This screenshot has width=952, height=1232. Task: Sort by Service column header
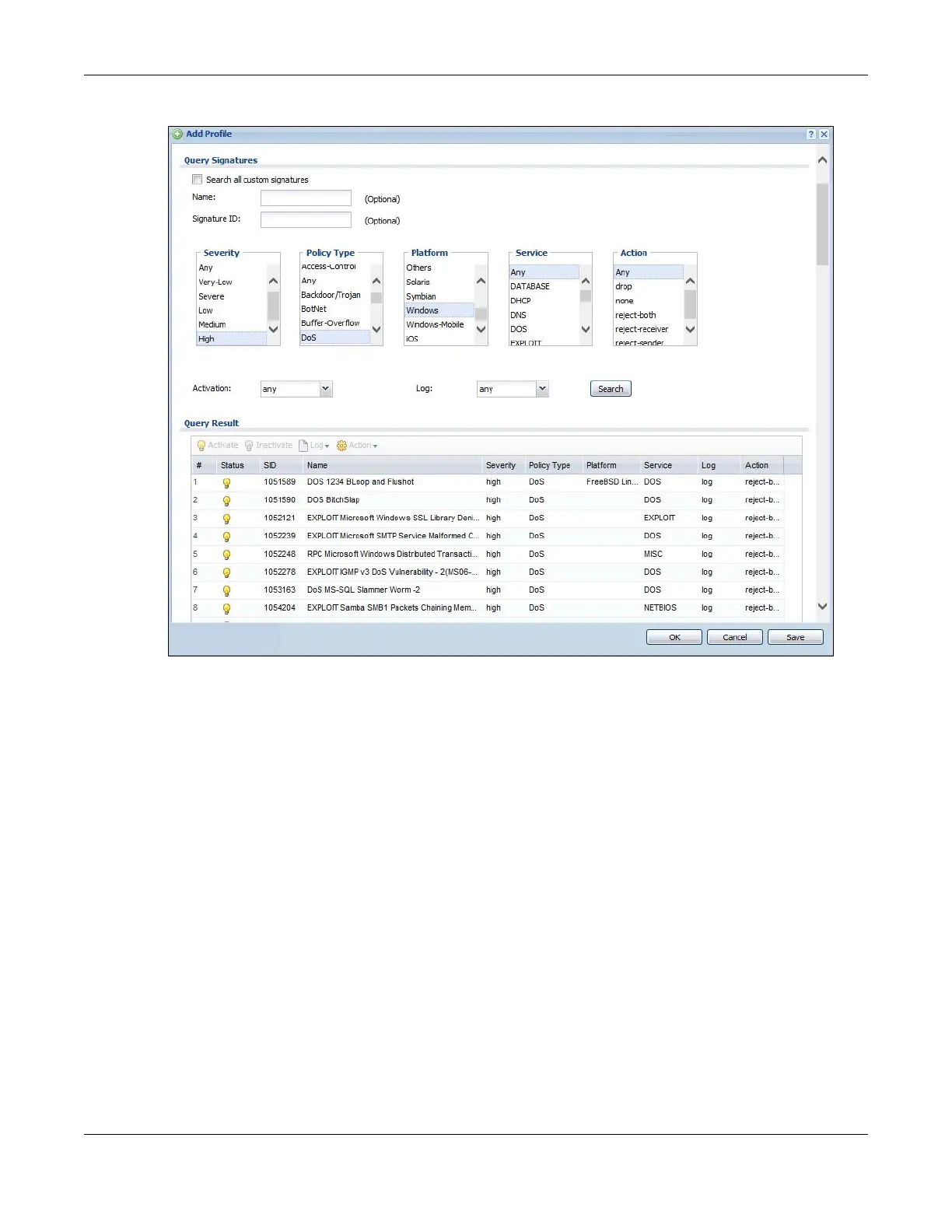pyautogui.click(x=668, y=465)
